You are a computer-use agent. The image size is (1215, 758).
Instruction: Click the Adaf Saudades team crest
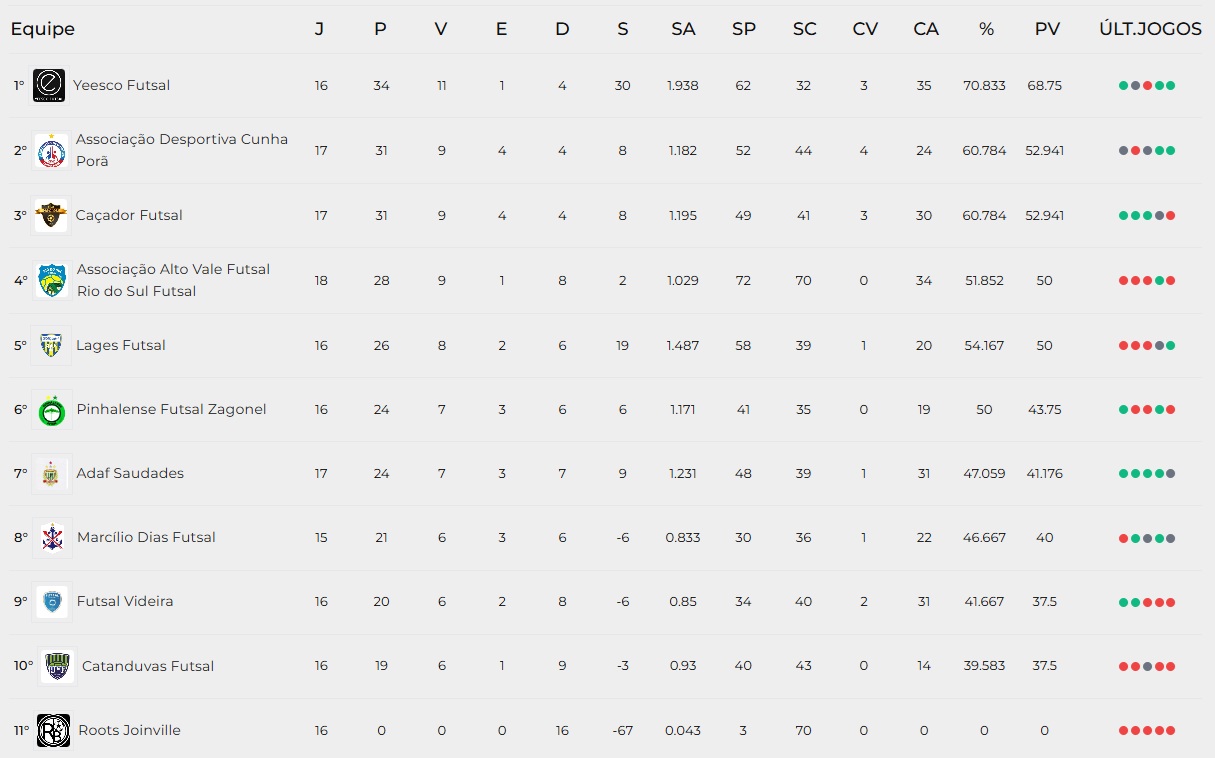click(50, 473)
